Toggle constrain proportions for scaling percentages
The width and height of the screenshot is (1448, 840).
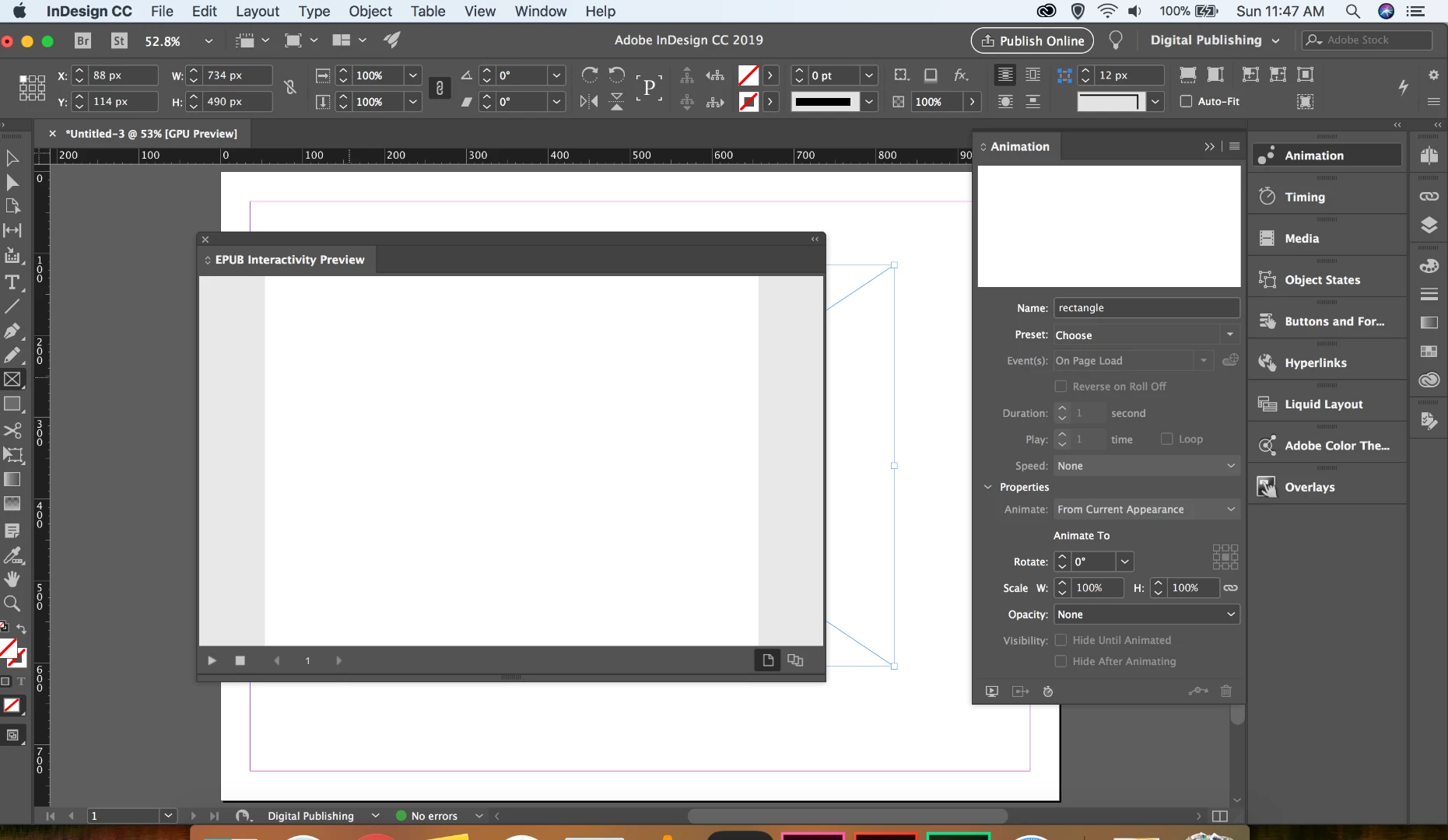pyautogui.click(x=440, y=89)
